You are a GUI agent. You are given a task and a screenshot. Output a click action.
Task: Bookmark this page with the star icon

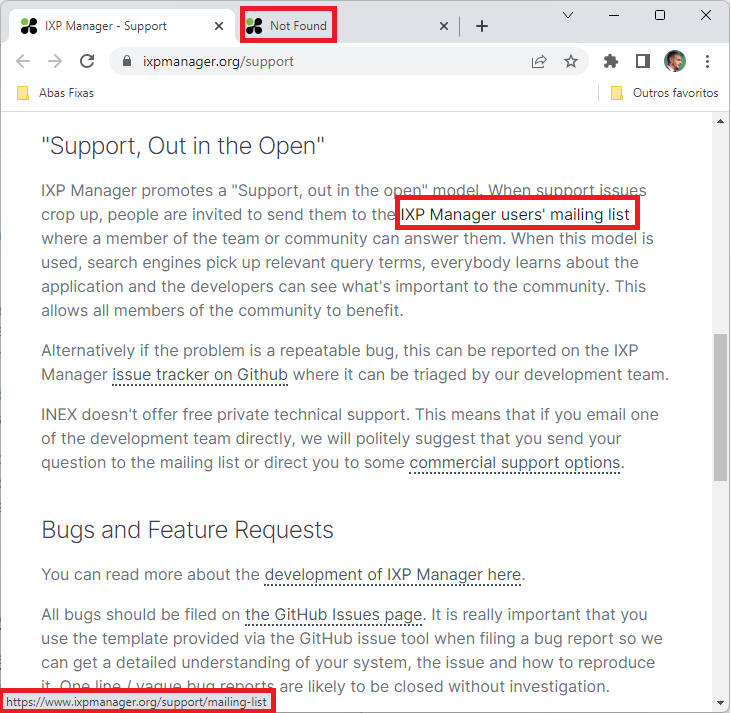(x=571, y=61)
